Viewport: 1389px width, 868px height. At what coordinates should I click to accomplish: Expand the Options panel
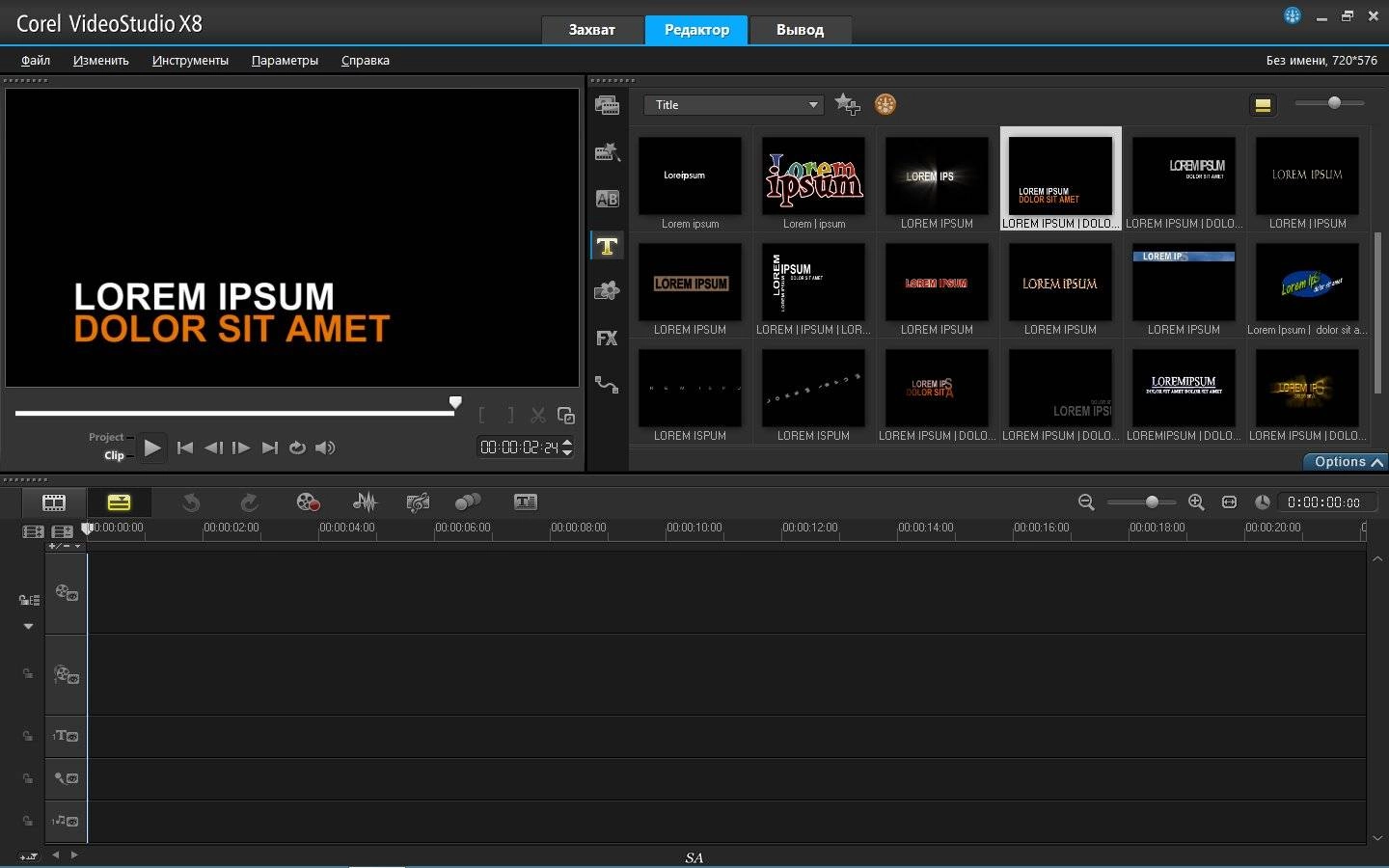point(1346,462)
